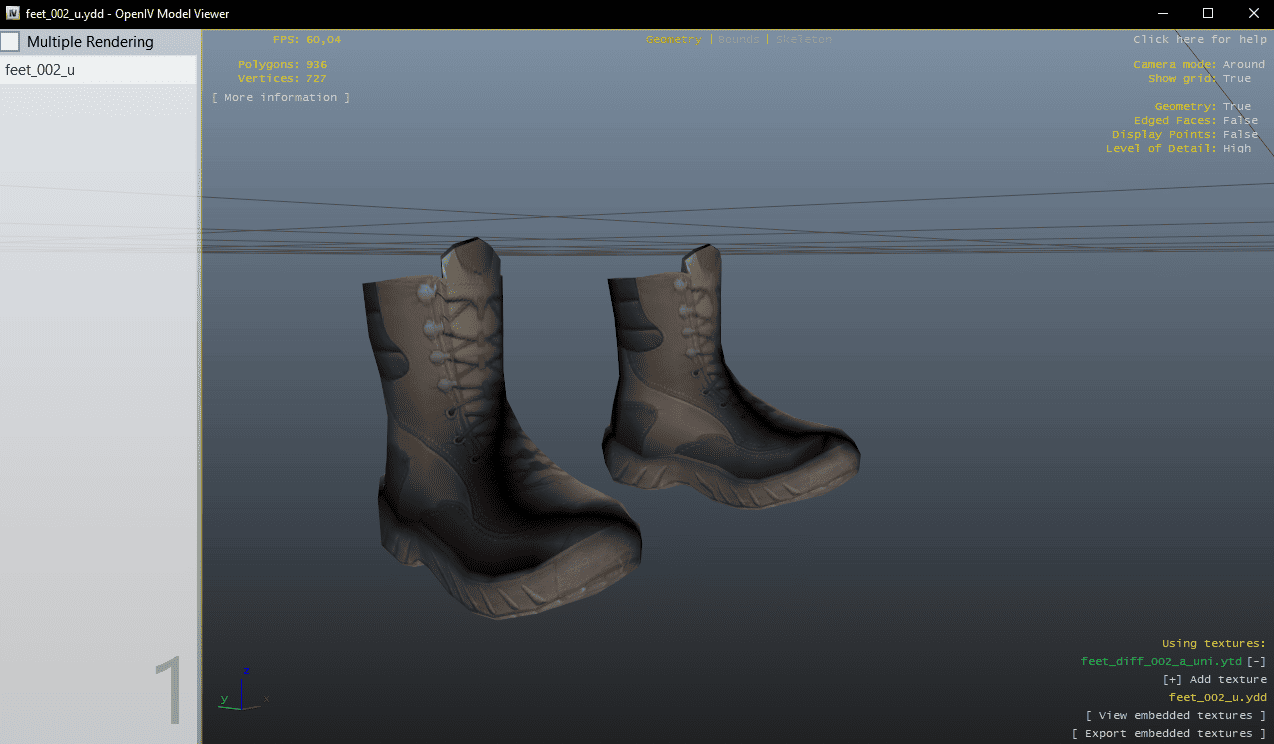Switch to the Geometry tab

(673, 39)
